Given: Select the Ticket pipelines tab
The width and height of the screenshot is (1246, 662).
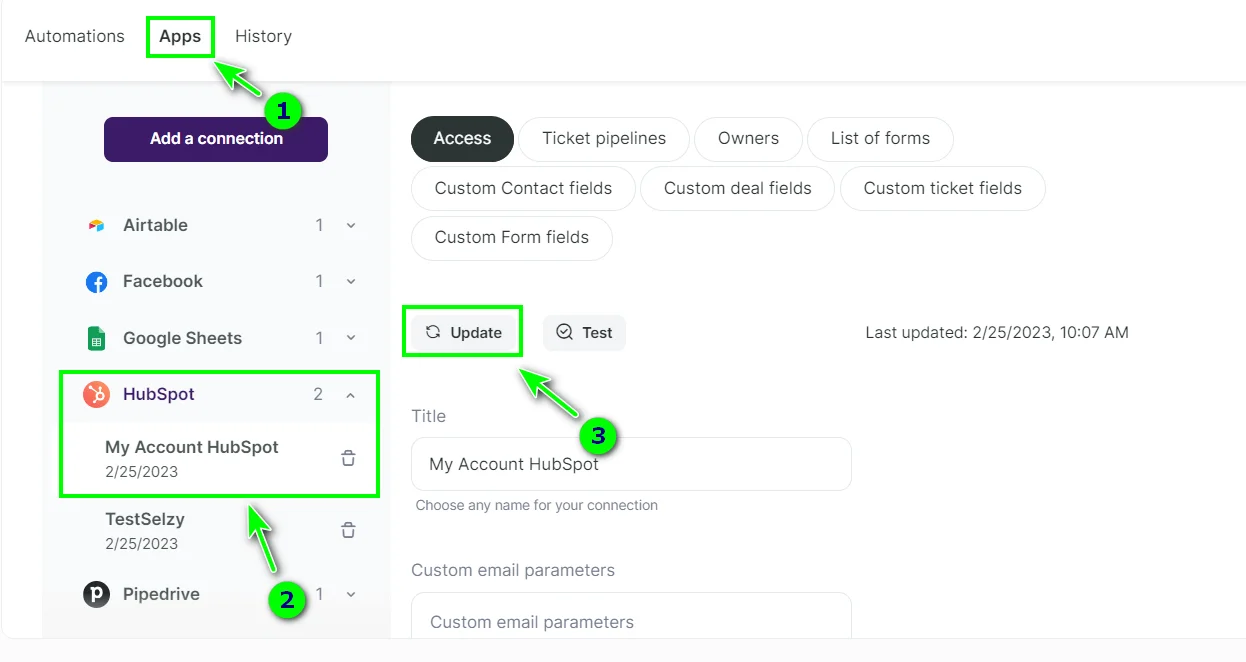Looking at the screenshot, I should pyautogui.click(x=603, y=139).
